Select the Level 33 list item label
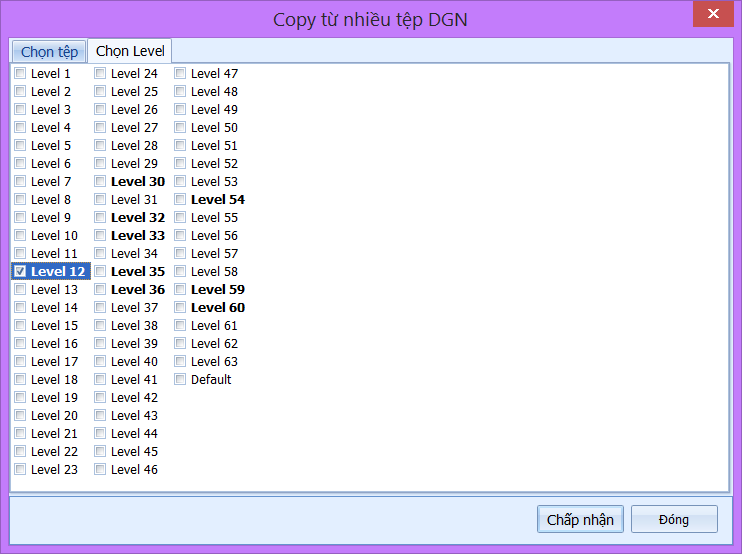Viewport: 742px width, 554px height. (138, 235)
